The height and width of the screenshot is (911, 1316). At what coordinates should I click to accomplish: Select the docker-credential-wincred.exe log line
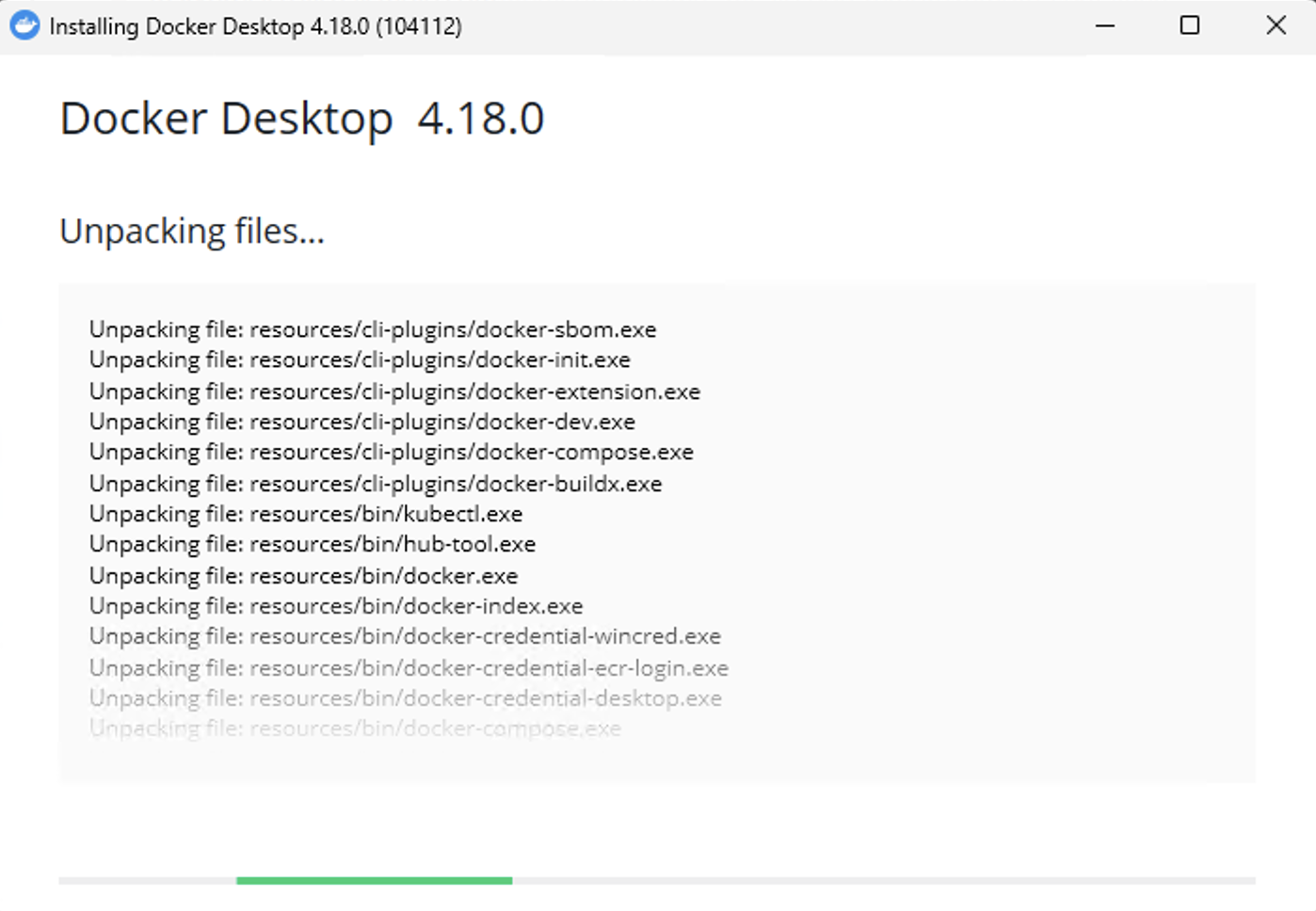[x=405, y=636]
